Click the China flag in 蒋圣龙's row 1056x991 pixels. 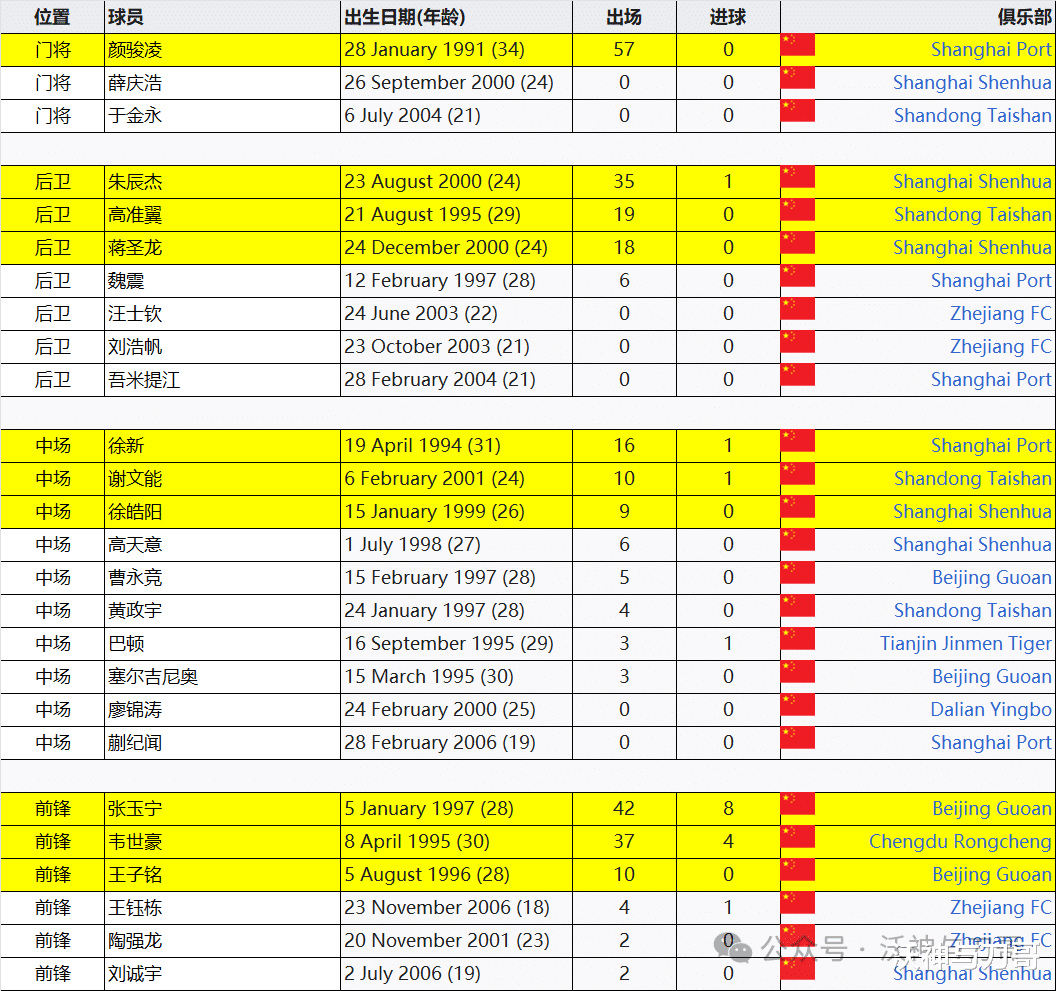tap(798, 243)
